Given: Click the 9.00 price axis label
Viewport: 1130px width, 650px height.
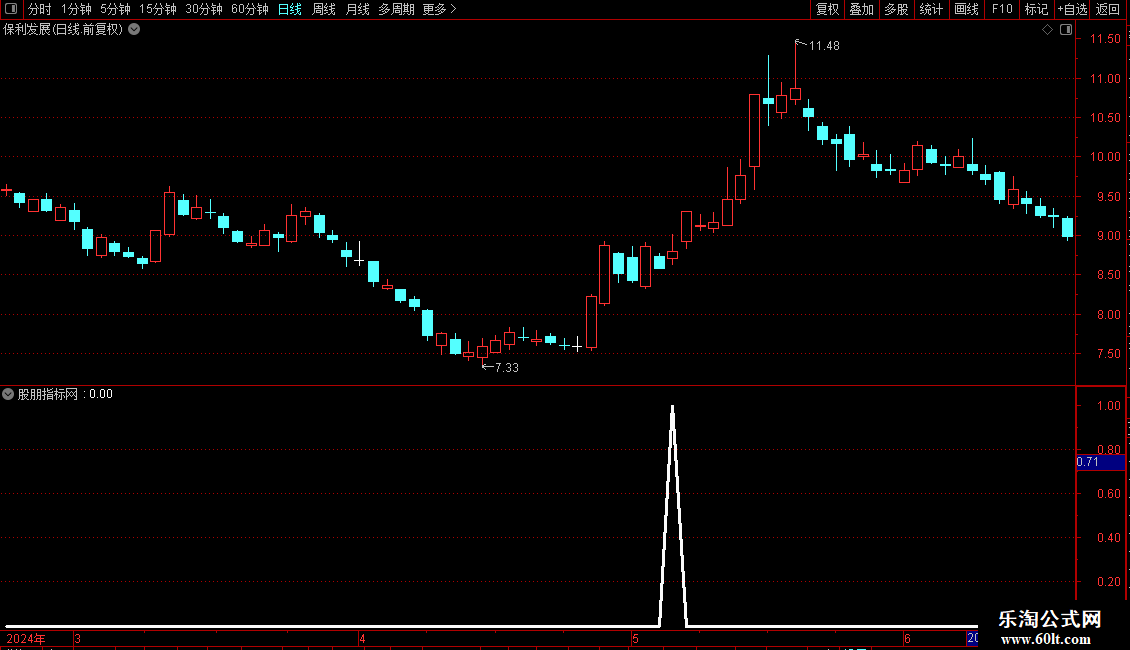Looking at the screenshot, I should tap(1108, 236).
